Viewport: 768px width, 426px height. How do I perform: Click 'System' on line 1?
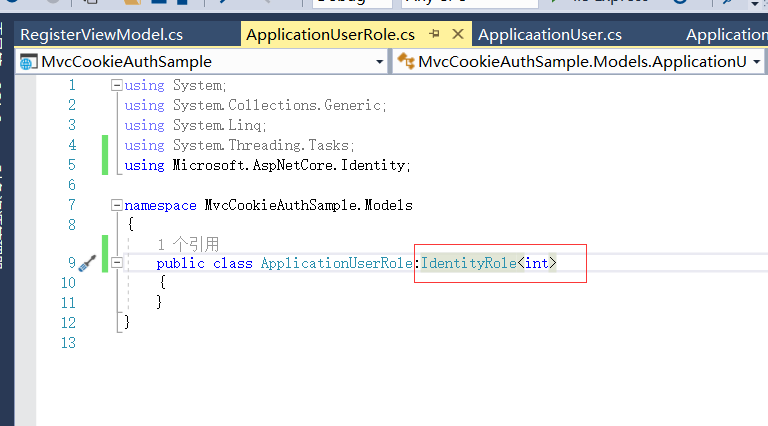(197, 86)
